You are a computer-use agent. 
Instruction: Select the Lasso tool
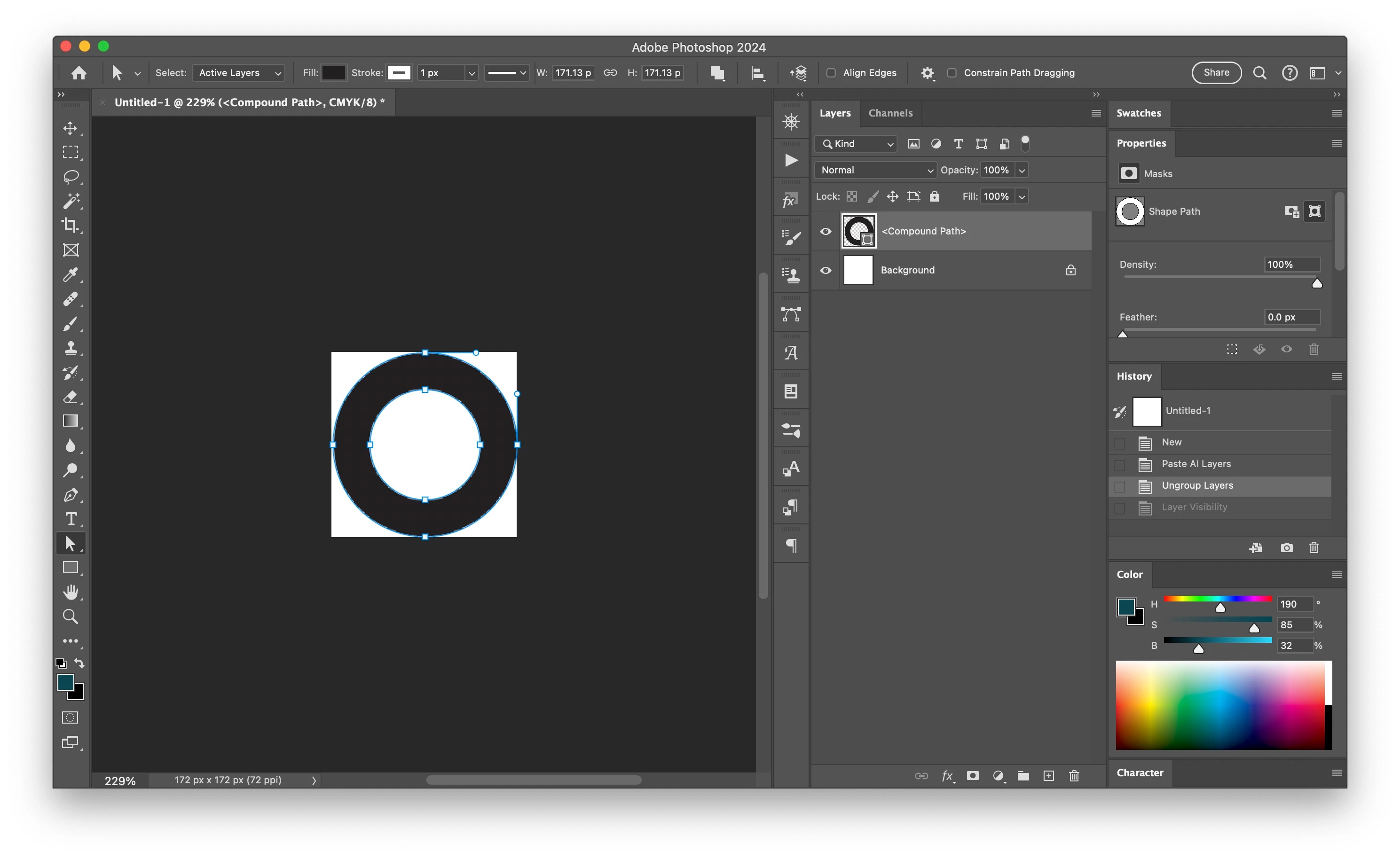71,177
